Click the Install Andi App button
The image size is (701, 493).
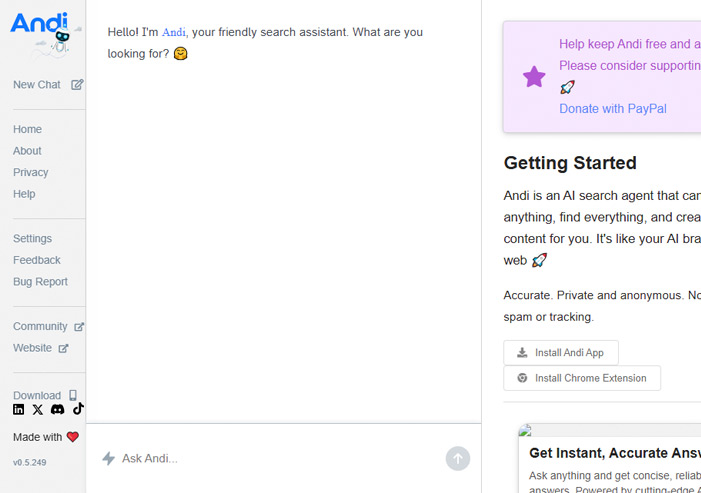[561, 353]
